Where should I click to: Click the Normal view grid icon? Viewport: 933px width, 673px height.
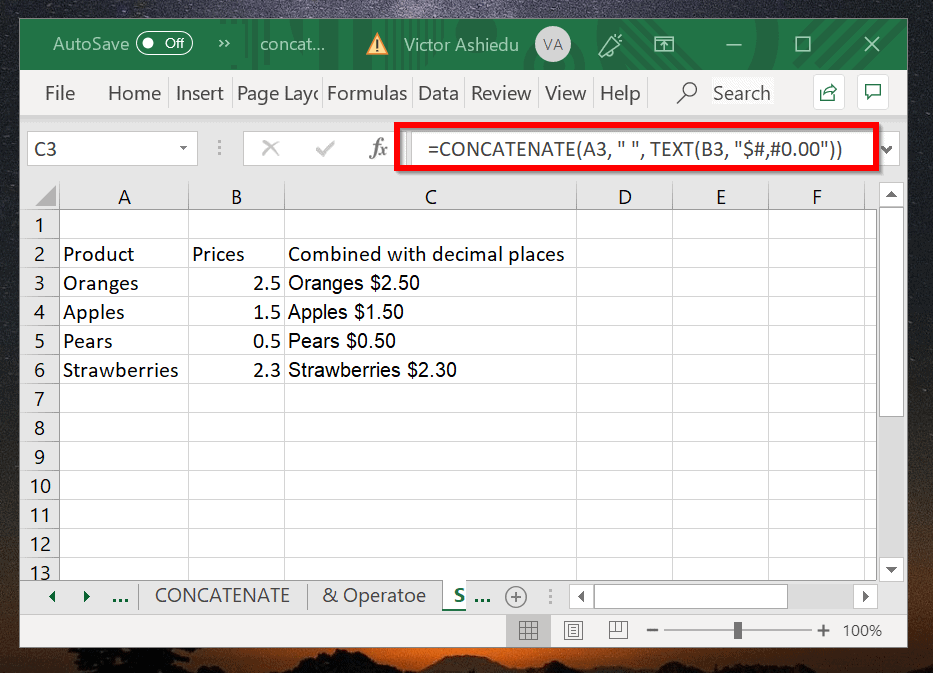coord(527,630)
